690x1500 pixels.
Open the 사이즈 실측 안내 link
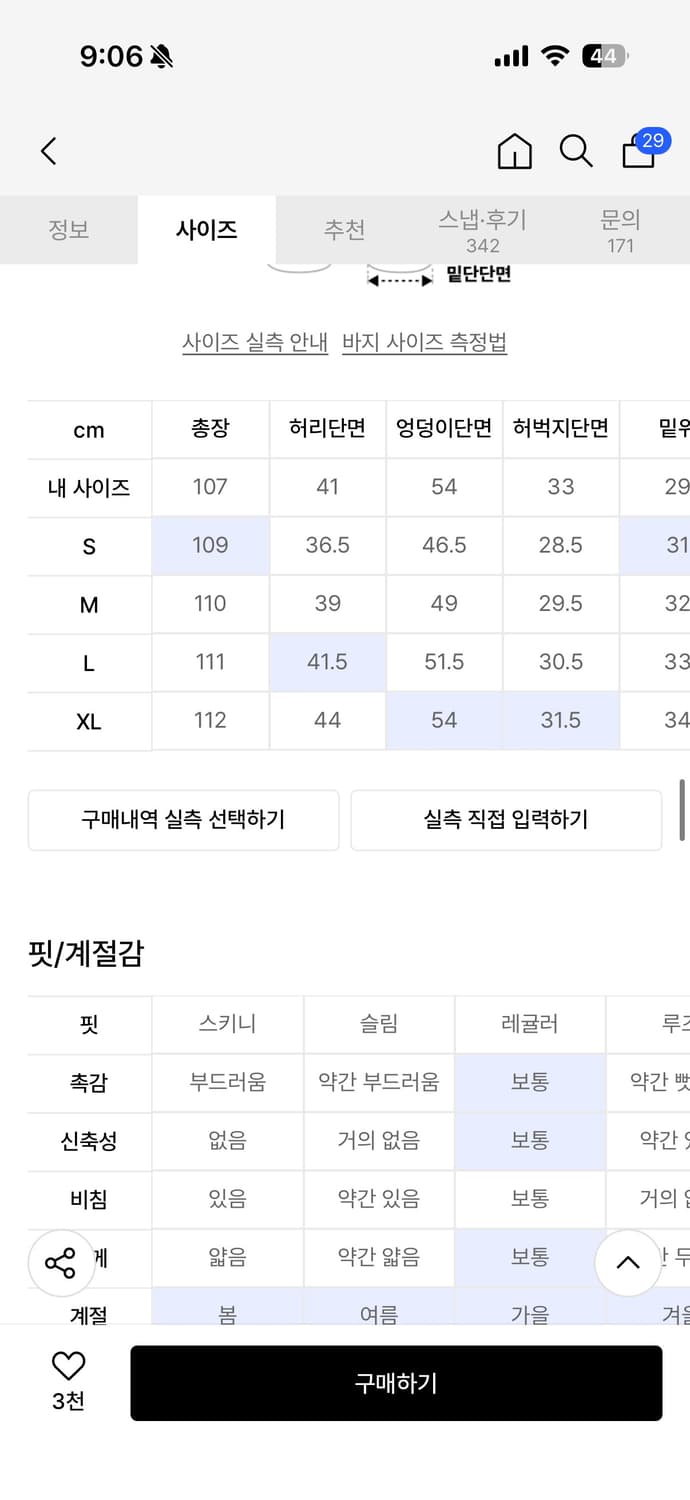(255, 342)
